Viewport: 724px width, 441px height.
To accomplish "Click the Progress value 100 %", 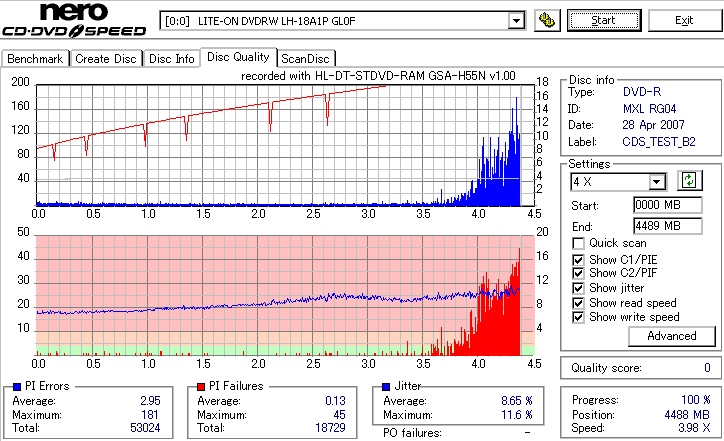I will coord(695,400).
